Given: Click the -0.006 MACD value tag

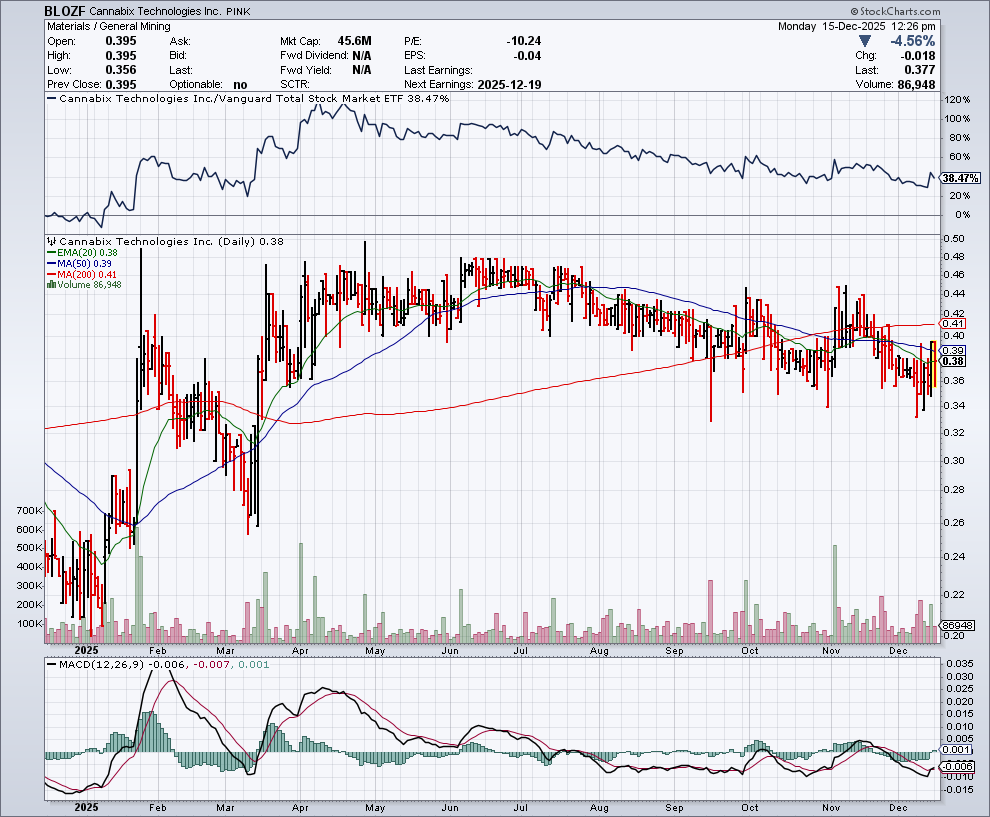Looking at the screenshot, I should 956,765.
